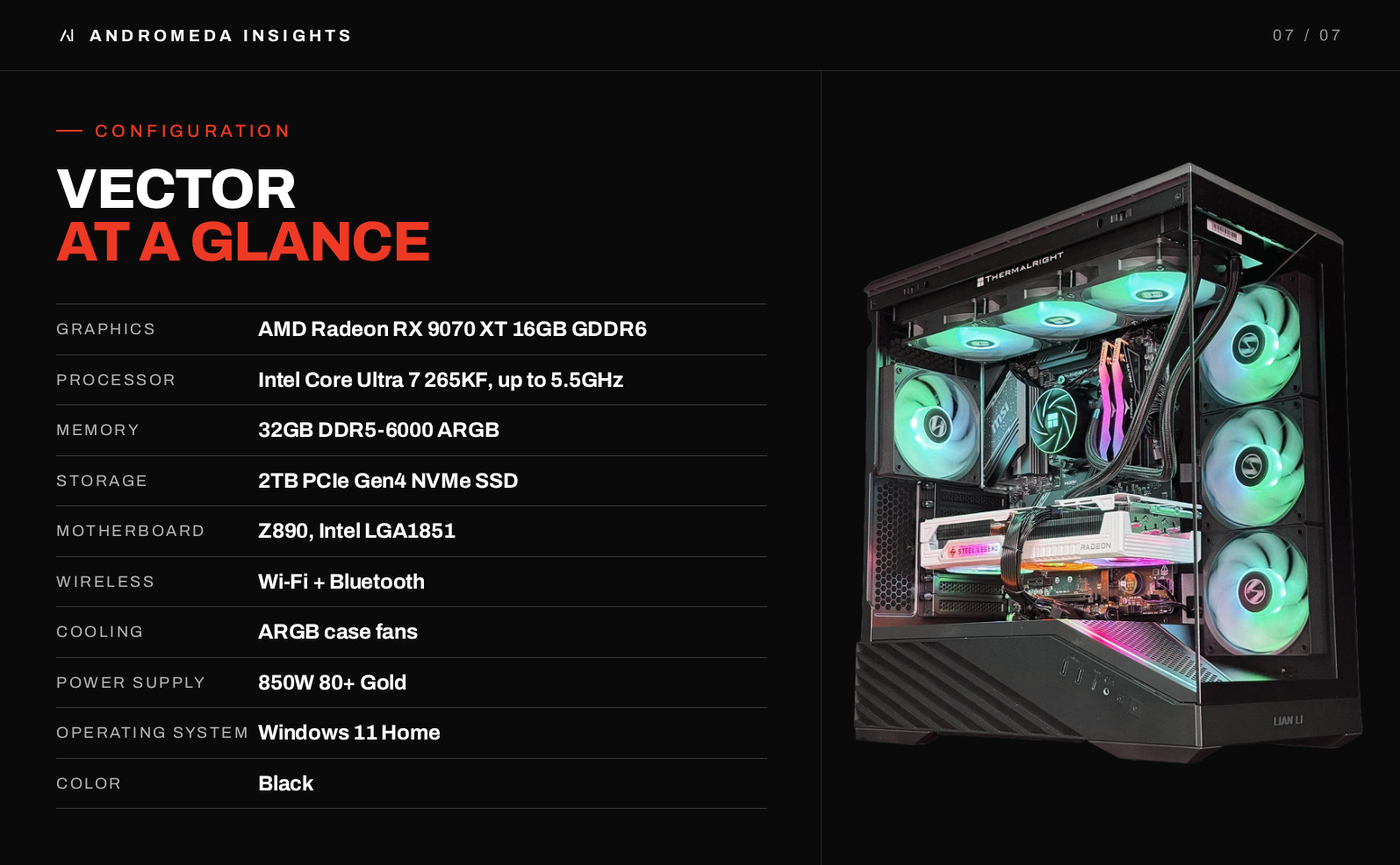Click the PROCESSOR row label
The width and height of the screenshot is (1400, 865).
click(116, 380)
